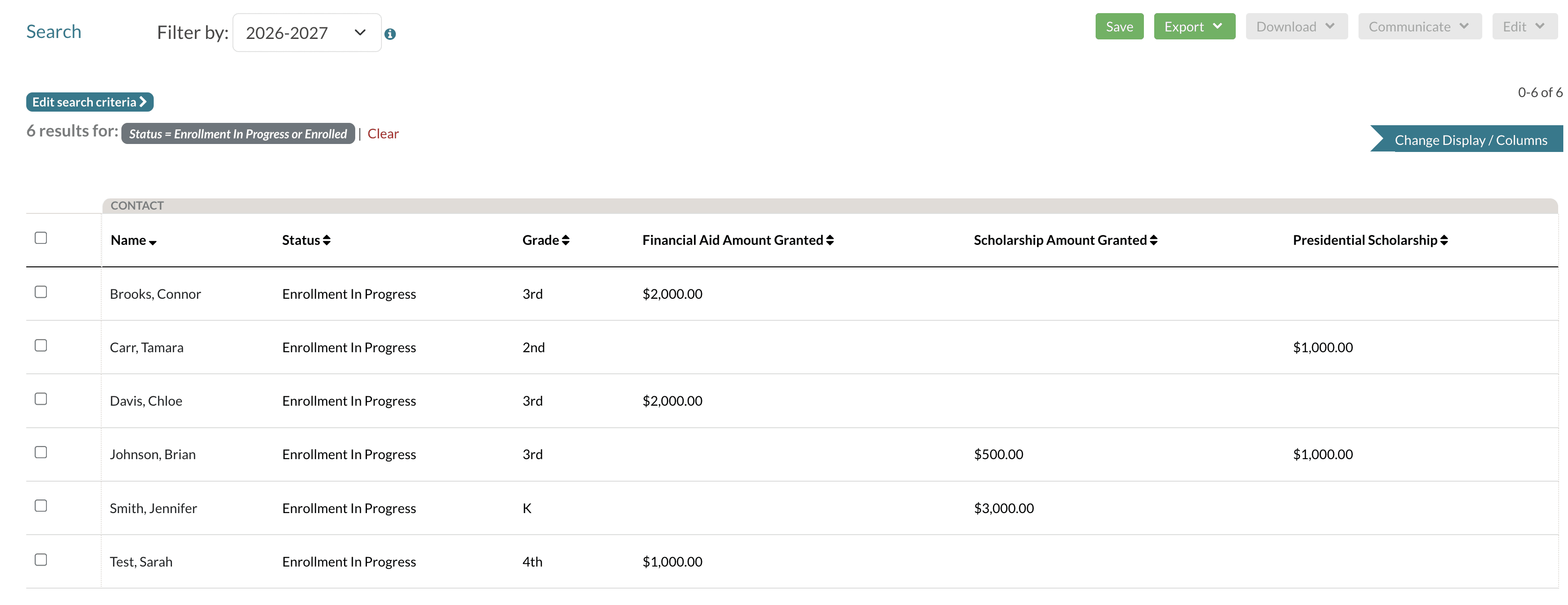
Task: Click the Save button
Action: tap(1119, 26)
